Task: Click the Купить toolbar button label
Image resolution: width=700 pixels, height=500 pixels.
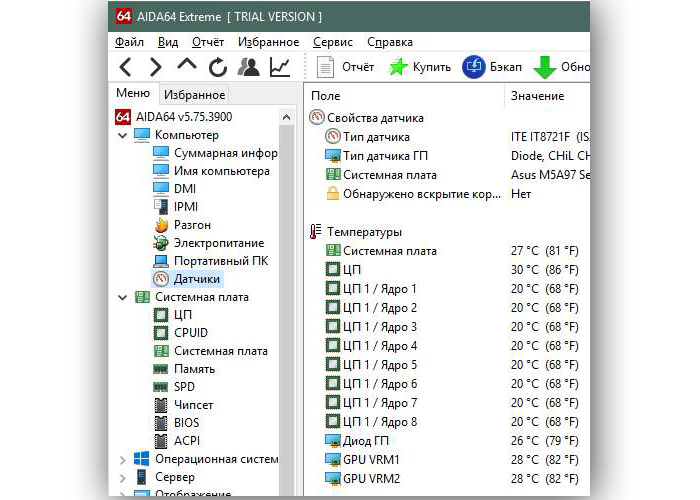Action: click(x=432, y=67)
